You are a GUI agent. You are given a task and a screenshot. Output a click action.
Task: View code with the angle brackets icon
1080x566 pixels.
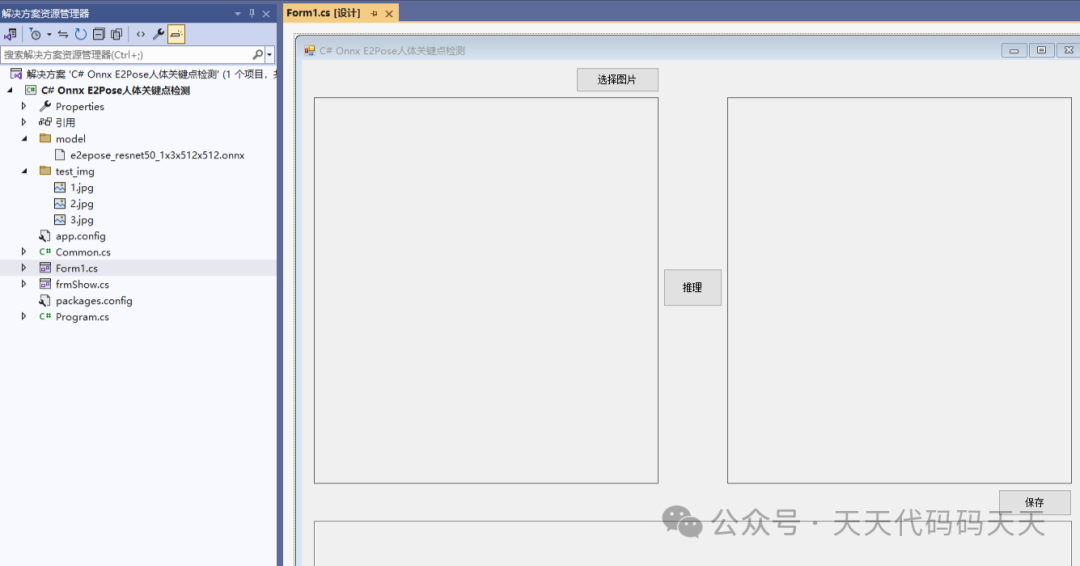(141, 34)
